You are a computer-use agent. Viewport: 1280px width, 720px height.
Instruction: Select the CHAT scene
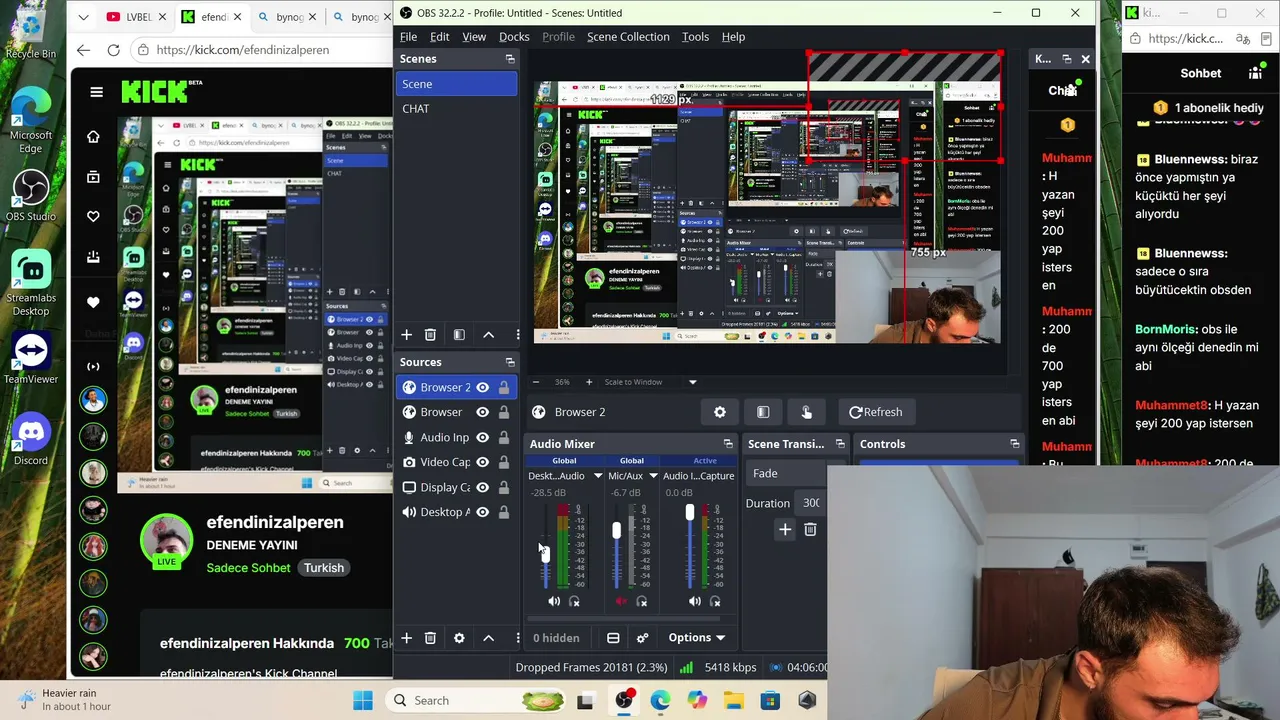point(456,109)
